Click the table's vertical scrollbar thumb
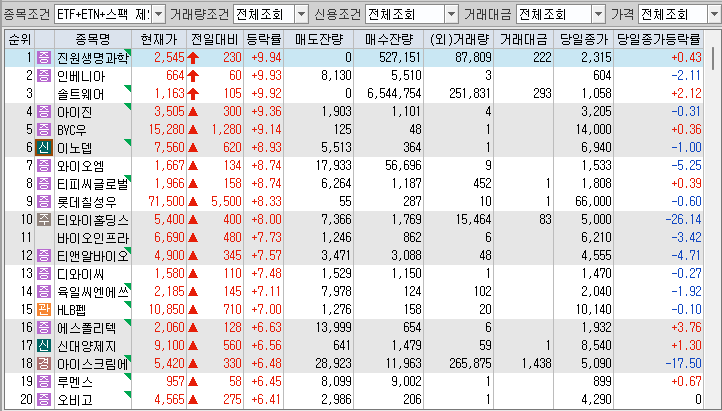 (713, 58)
